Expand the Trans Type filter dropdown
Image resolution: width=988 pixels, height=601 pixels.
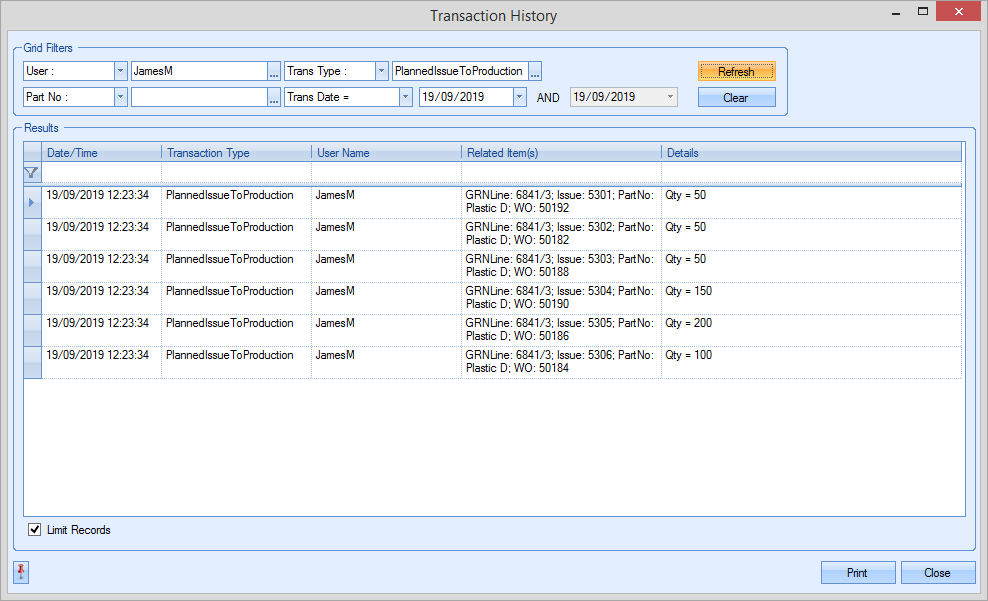coord(381,71)
